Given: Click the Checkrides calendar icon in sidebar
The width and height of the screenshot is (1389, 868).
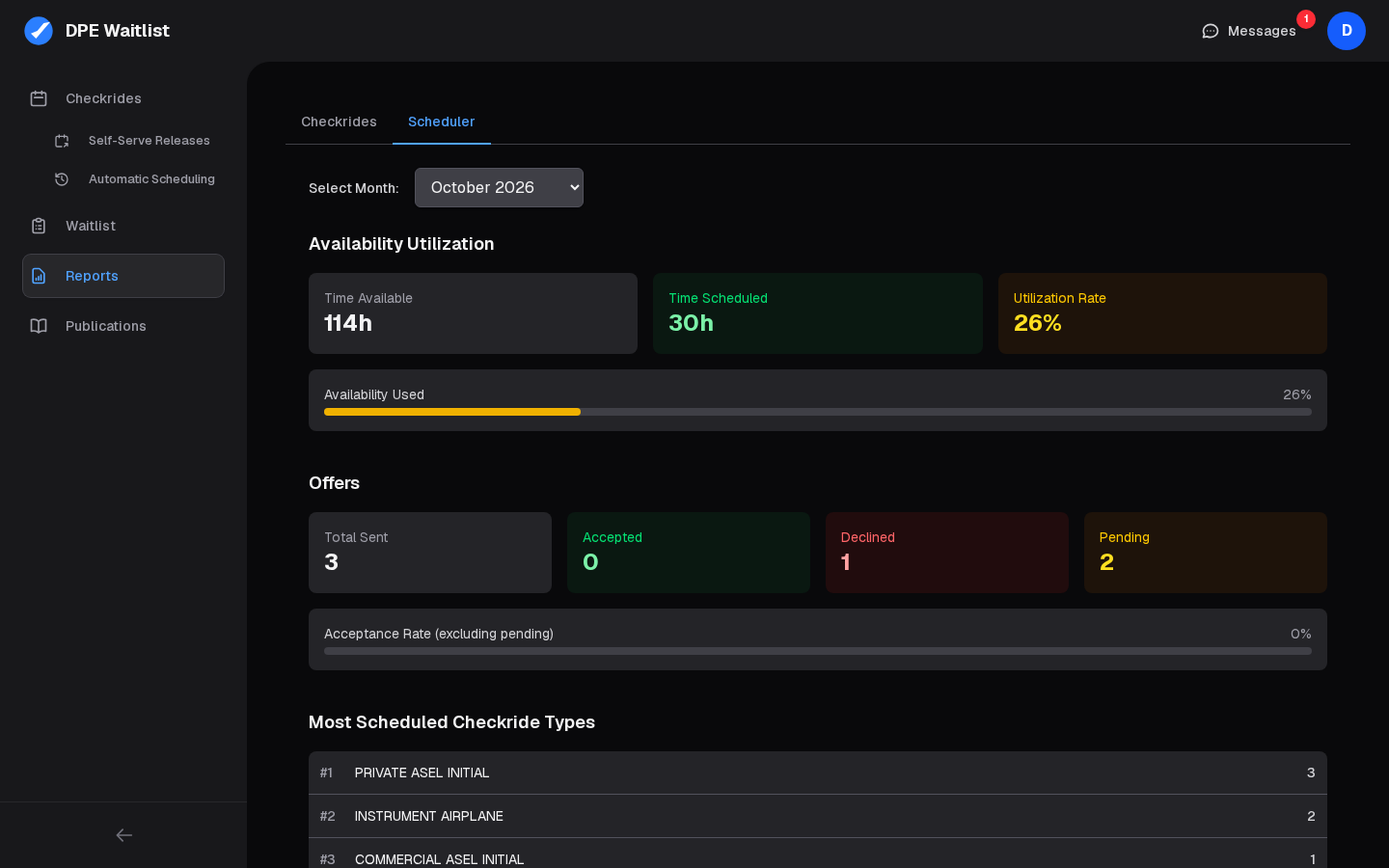Looking at the screenshot, I should (x=39, y=98).
